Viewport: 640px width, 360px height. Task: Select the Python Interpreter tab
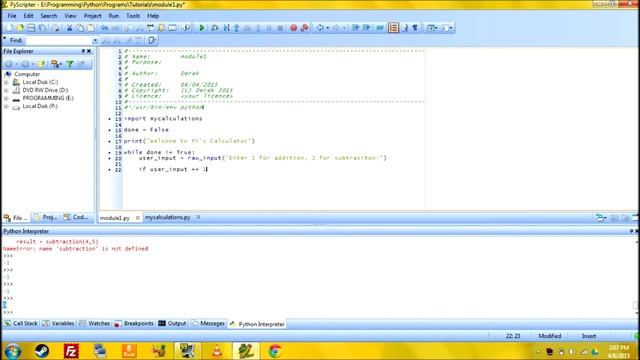point(257,324)
